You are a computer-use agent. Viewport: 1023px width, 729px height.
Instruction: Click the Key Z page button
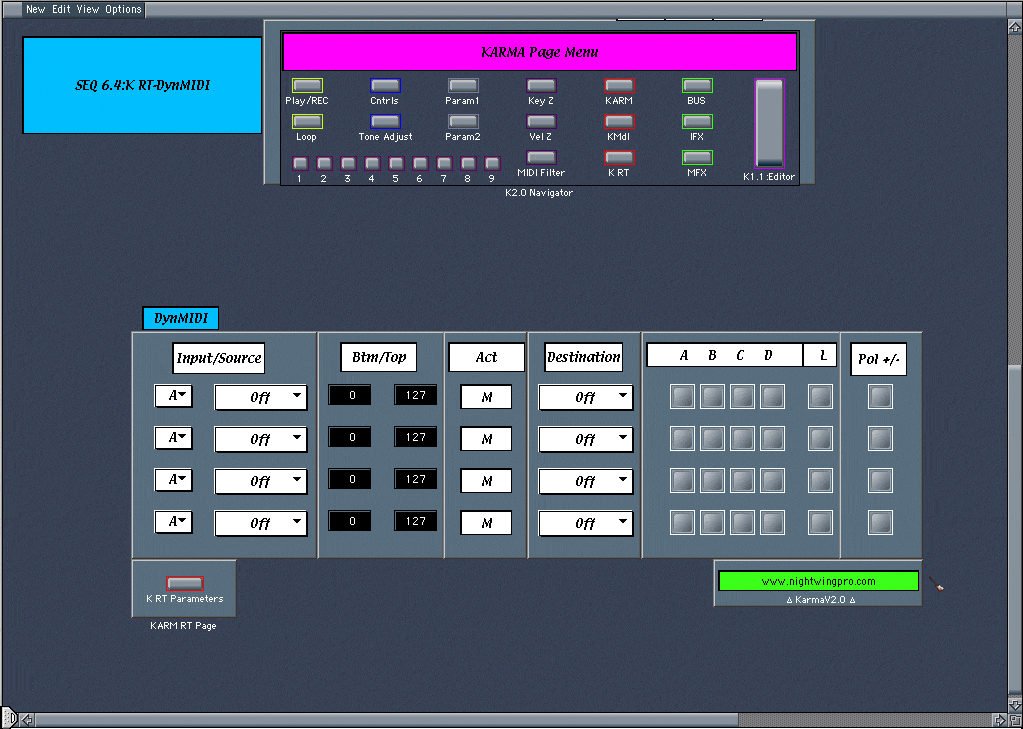click(541, 86)
